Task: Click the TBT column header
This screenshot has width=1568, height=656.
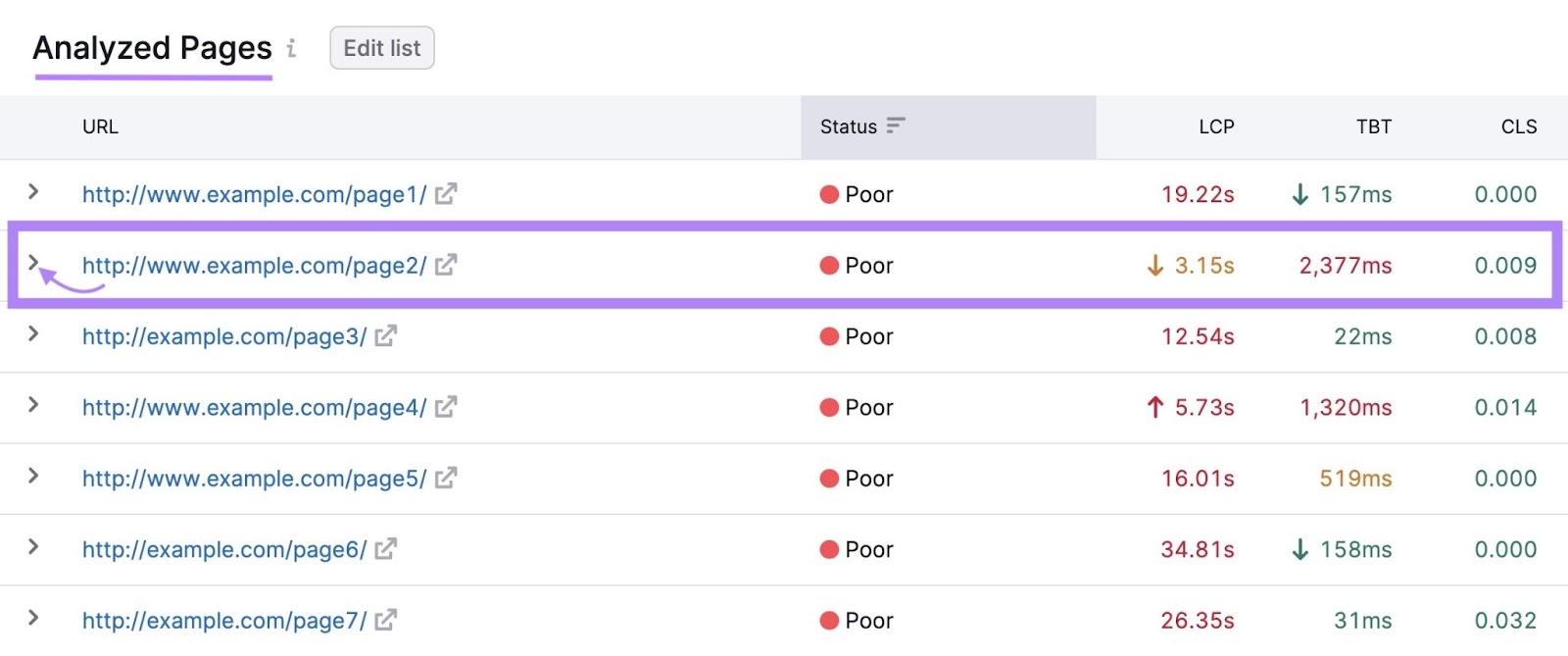Action: 1374,126
